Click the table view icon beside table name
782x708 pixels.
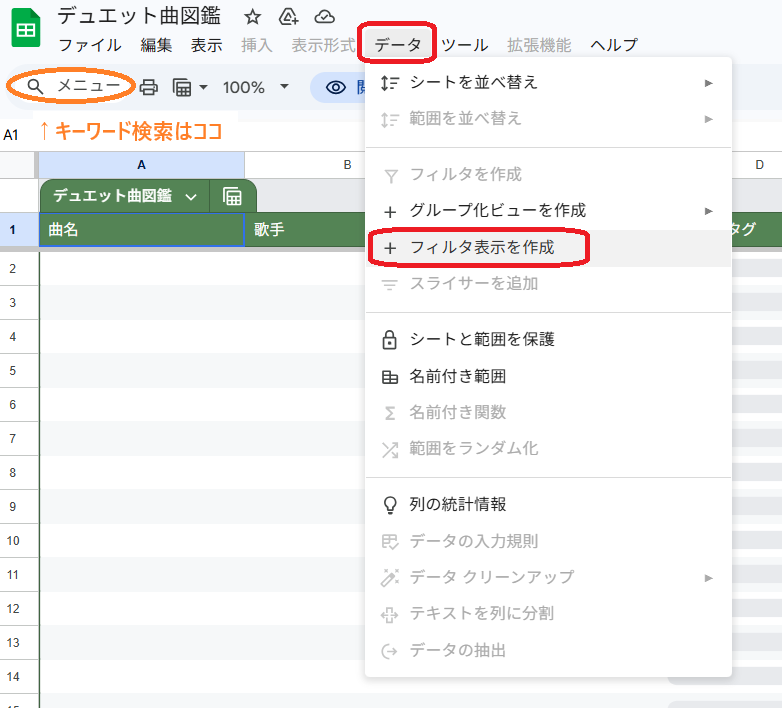pyautogui.click(x=233, y=196)
